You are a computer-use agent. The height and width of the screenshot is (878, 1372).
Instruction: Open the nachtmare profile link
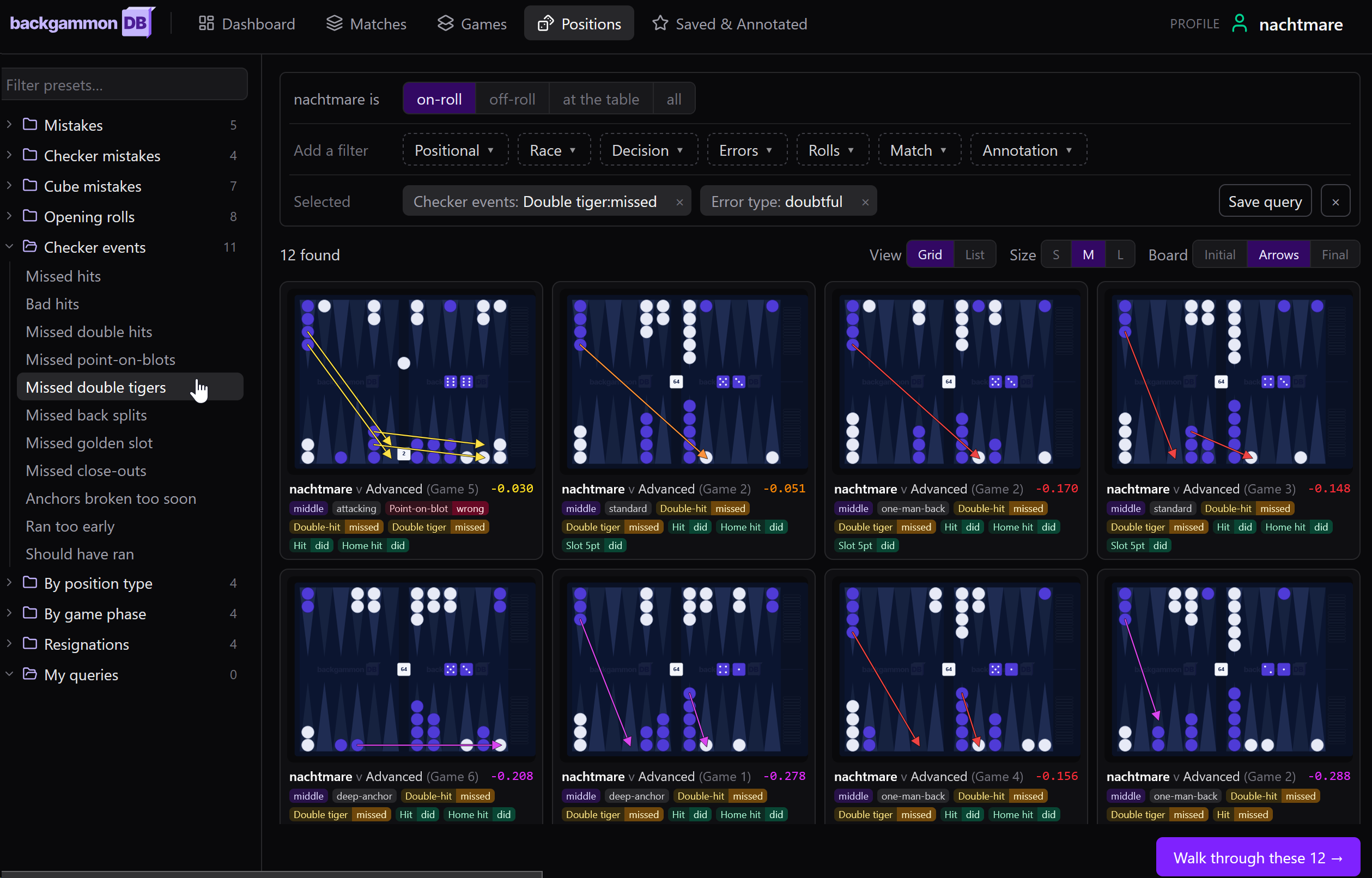(x=1301, y=24)
